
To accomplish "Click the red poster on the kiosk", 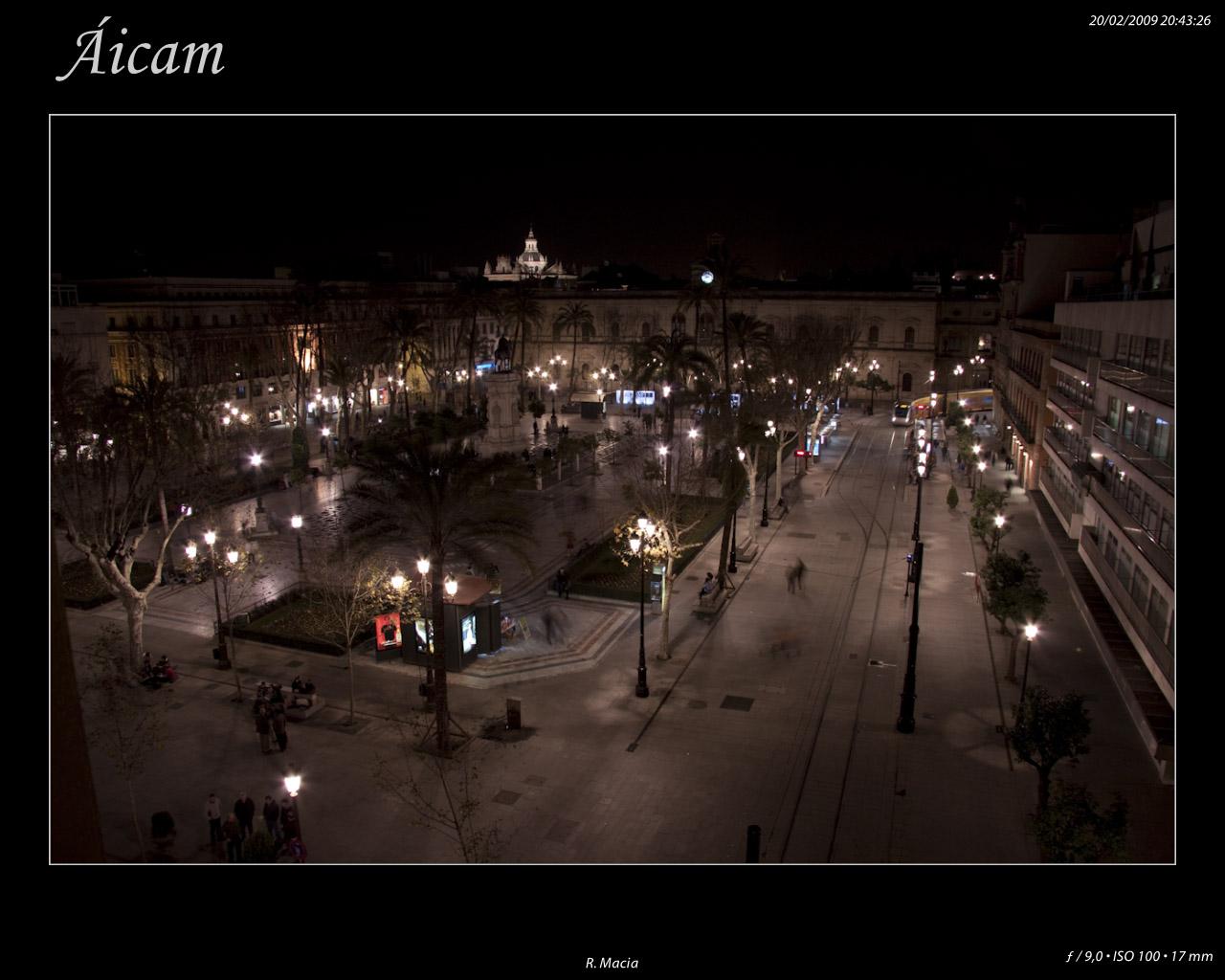I will tap(388, 632).
